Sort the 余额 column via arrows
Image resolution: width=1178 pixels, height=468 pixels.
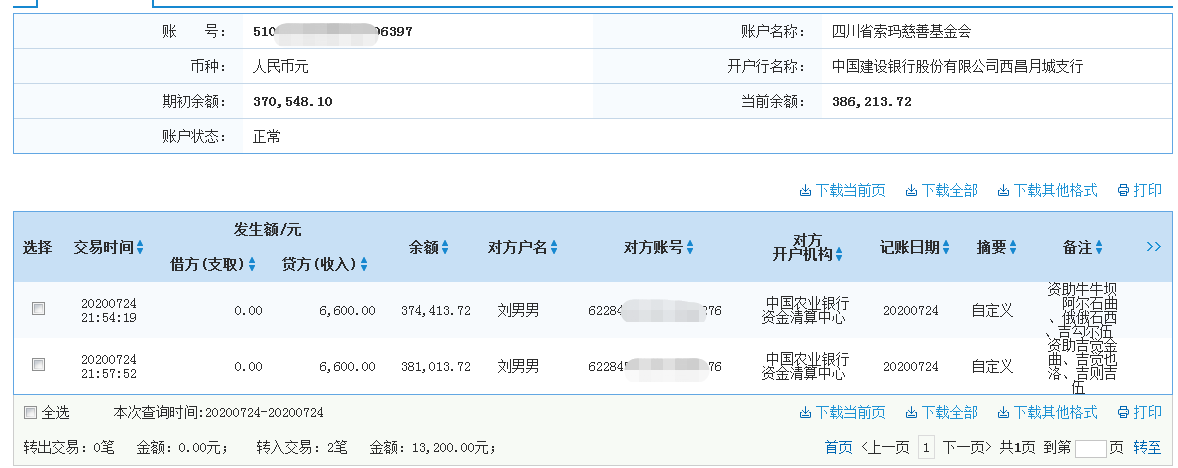(446, 248)
